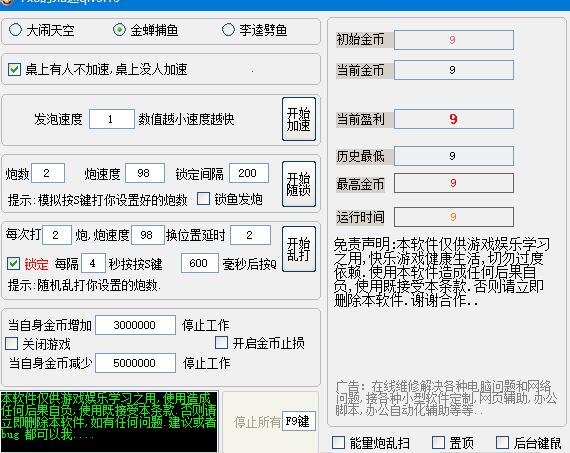Click the 提示:模拟按S键 hint text
Image resolution: width=570 pixels, height=453 pixels.
tap(97, 200)
